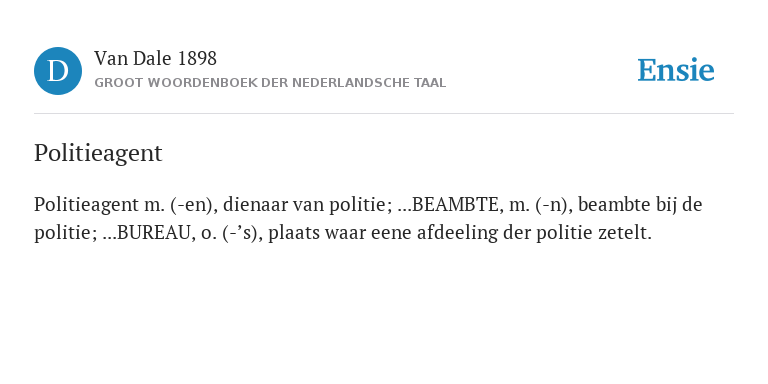Open the Van Dale 1898 source title

155,59
